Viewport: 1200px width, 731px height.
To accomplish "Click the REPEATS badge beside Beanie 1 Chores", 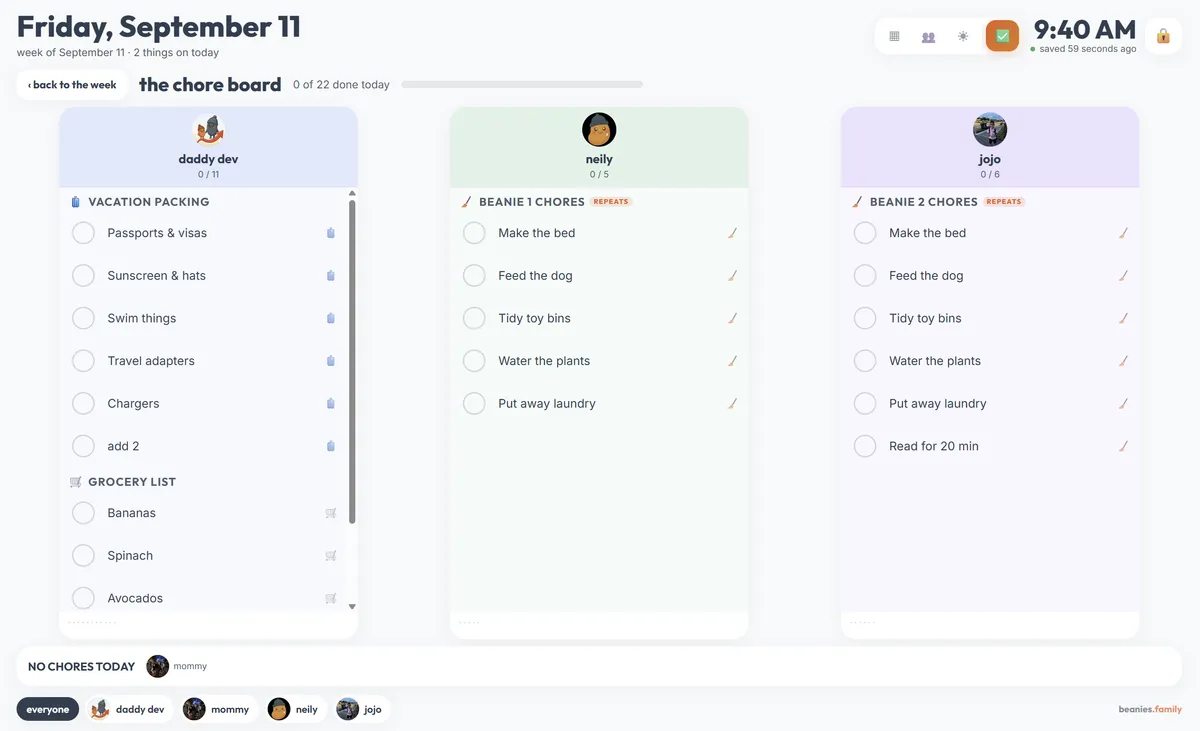I will pyautogui.click(x=611, y=201).
